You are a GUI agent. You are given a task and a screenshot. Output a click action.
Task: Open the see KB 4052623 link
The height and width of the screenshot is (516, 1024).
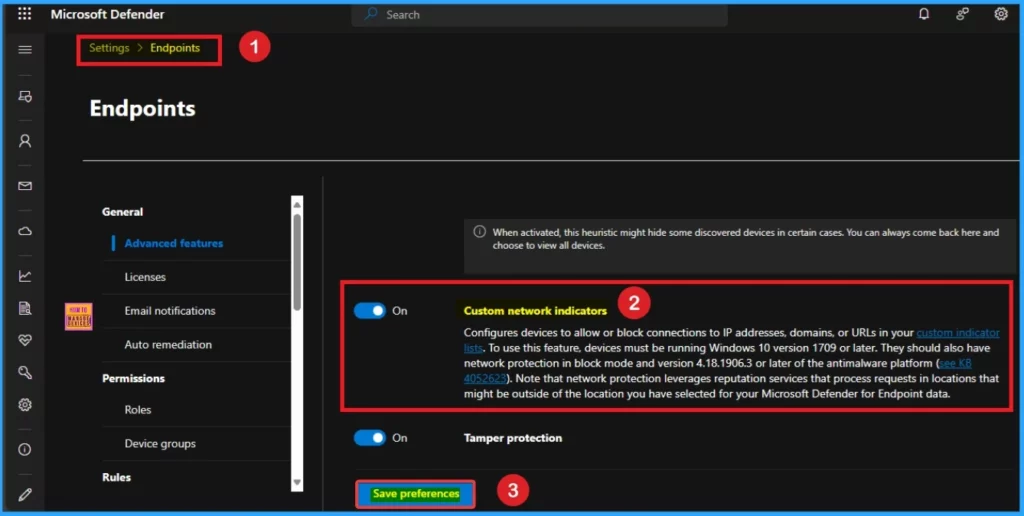click(x=955, y=363)
